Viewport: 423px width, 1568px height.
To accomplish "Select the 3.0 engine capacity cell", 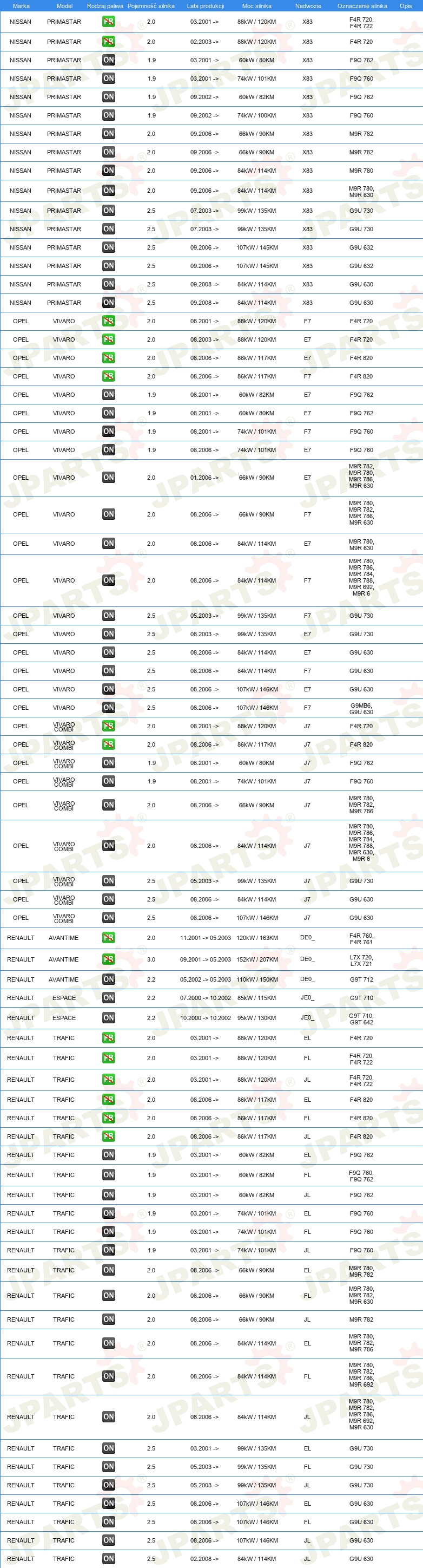I will click(151, 959).
